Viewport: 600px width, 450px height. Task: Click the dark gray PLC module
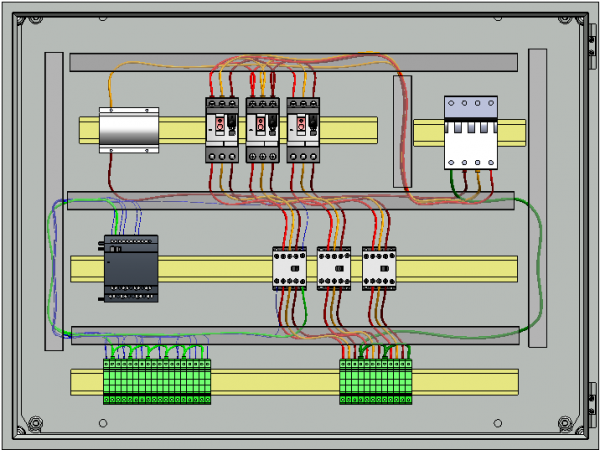pos(131,267)
